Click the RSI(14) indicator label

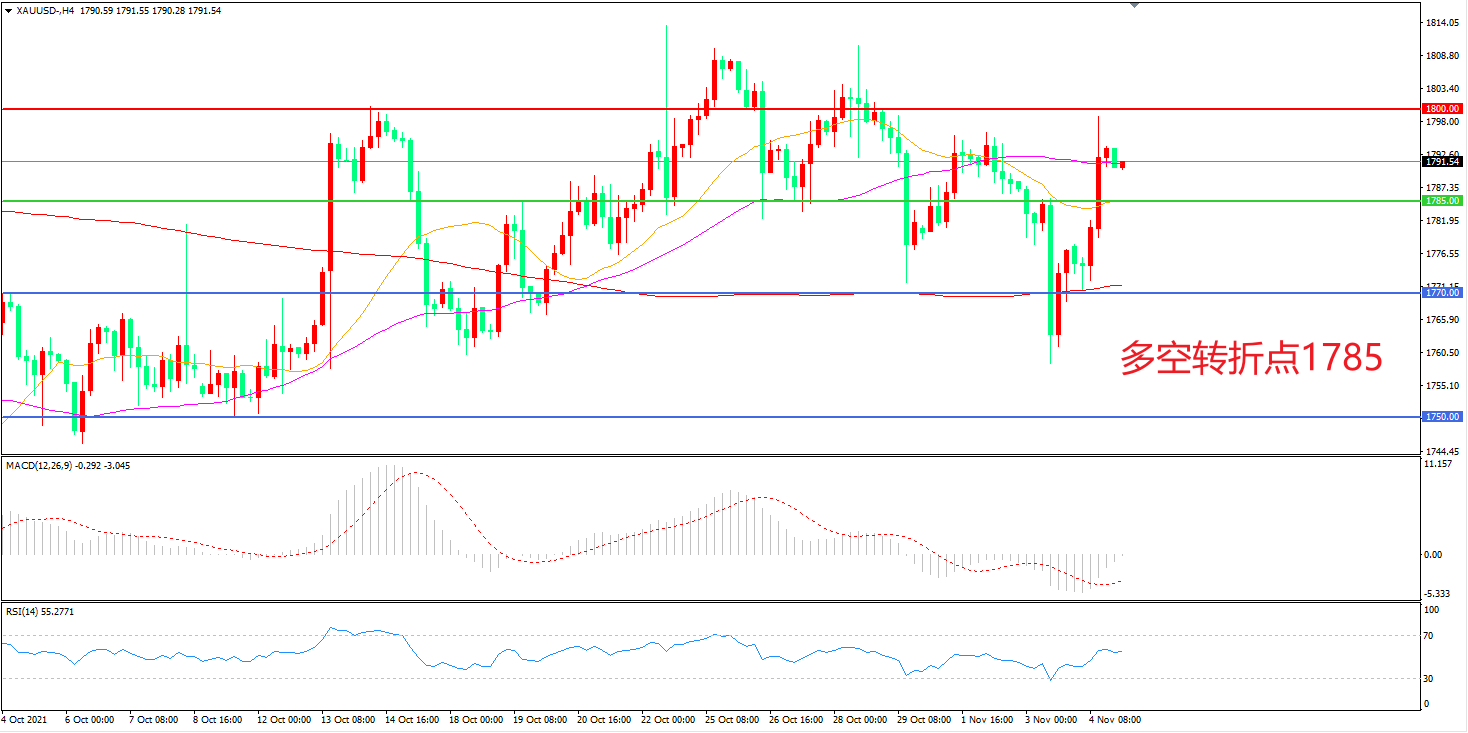point(21,610)
